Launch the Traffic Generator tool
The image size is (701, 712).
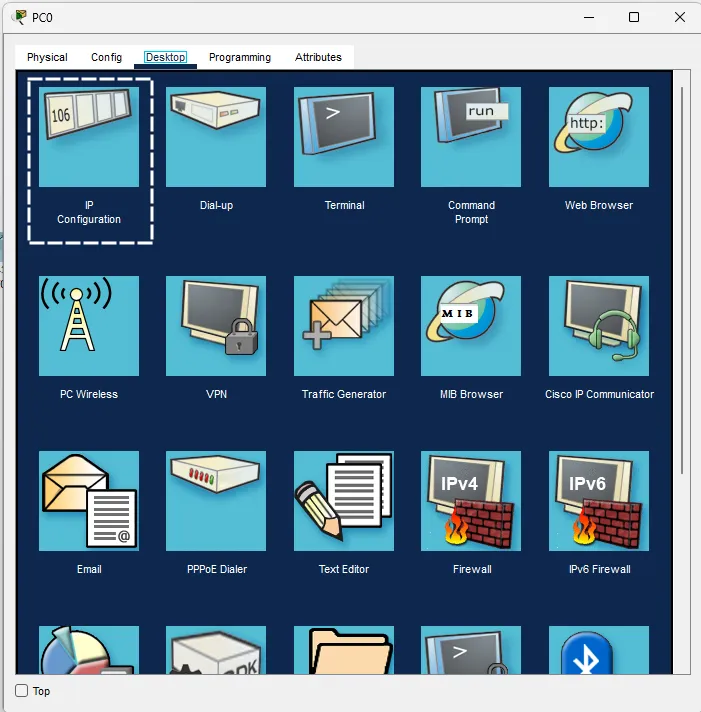344,326
